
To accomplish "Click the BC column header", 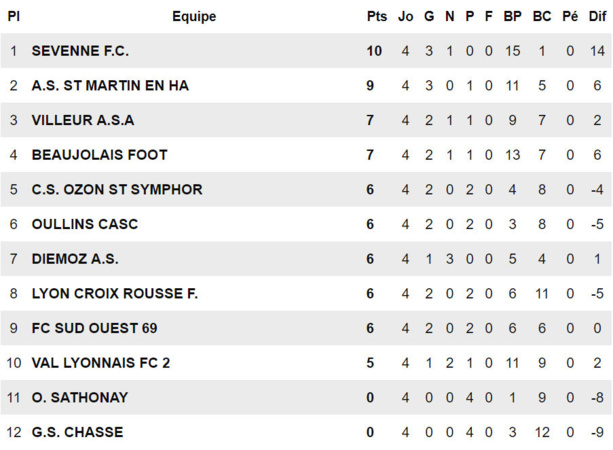I will pos(542,16).
